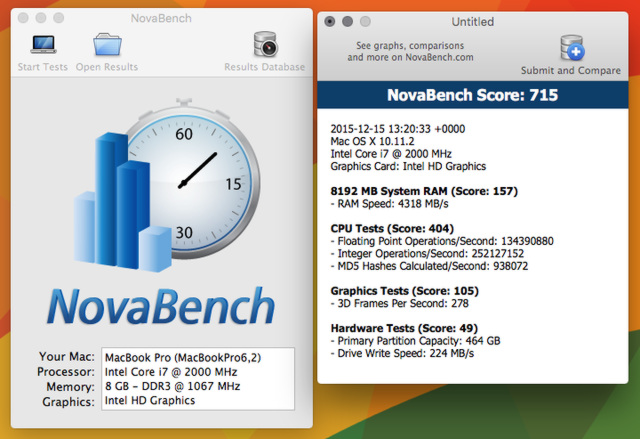Click zoom button of NovaBench window
Screen dimensions: 640x439
point(59,18)
